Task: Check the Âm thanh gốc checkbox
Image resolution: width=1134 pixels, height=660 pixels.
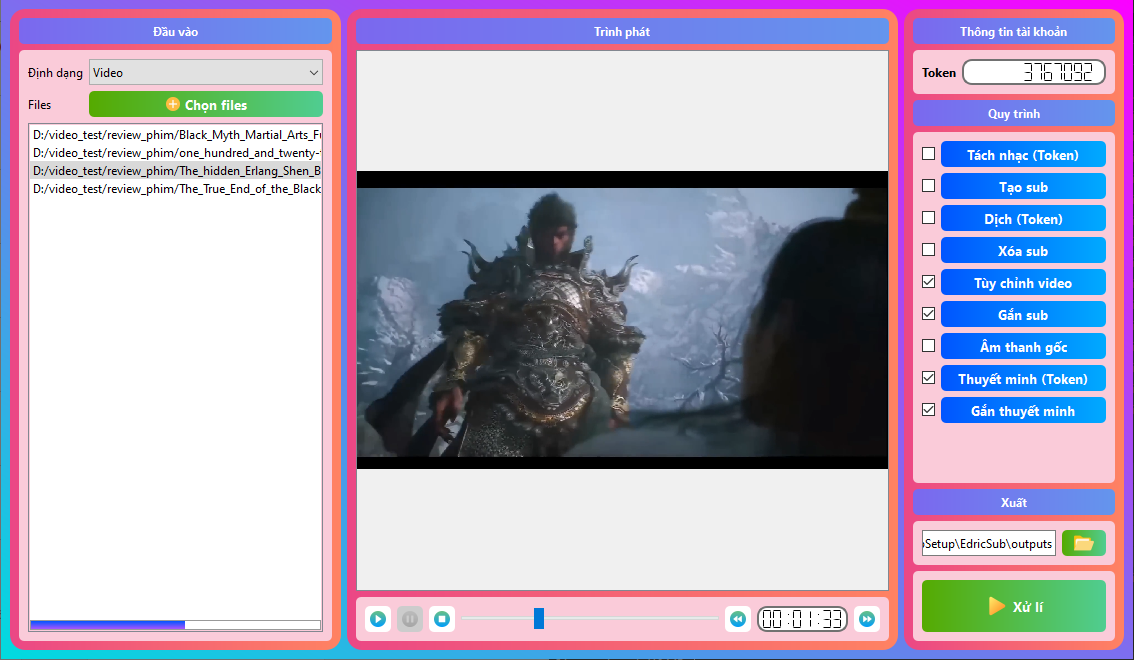Action: pyautogui.click(x=927, y=346)
